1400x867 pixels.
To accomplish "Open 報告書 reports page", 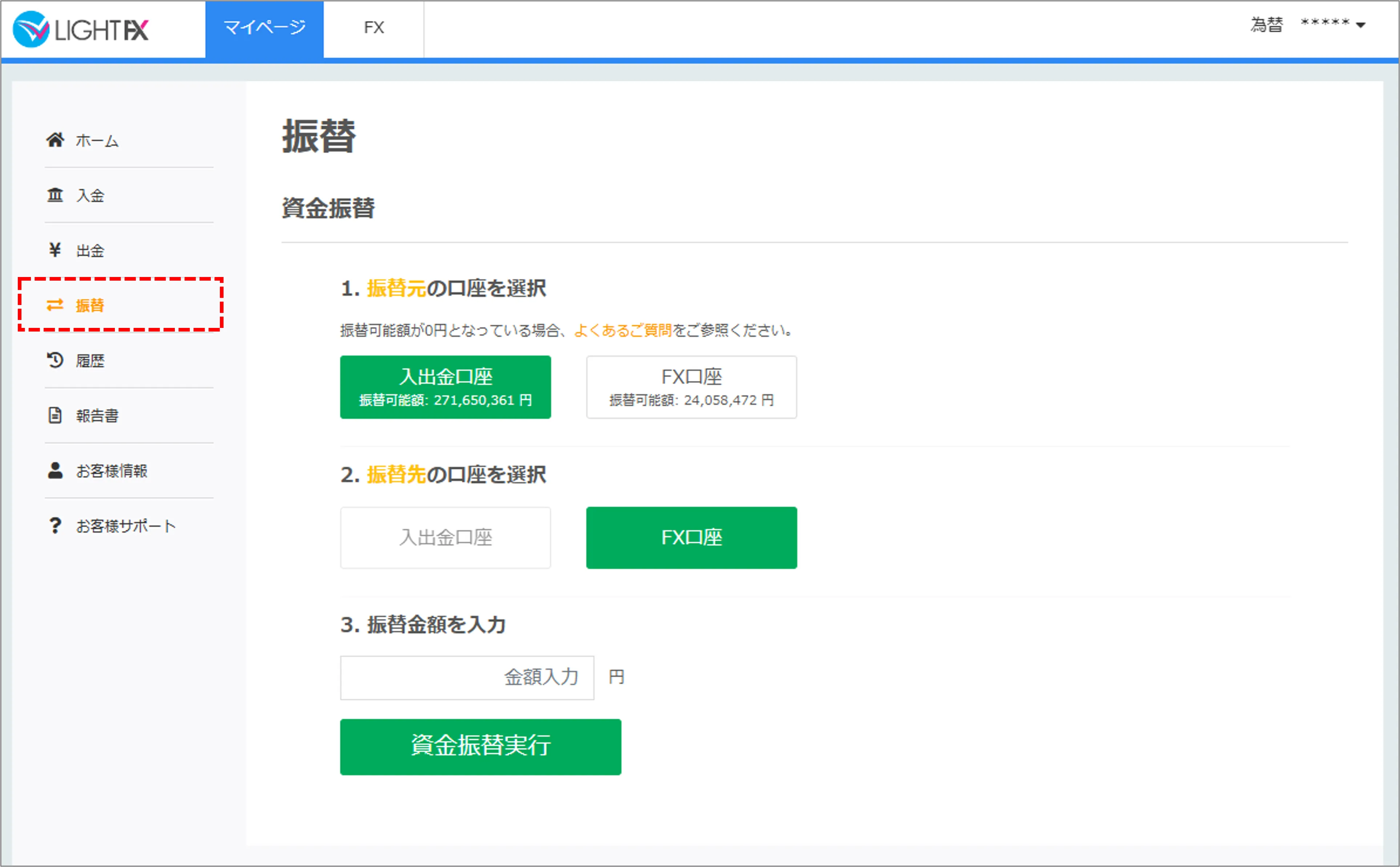I will (97, 416).
